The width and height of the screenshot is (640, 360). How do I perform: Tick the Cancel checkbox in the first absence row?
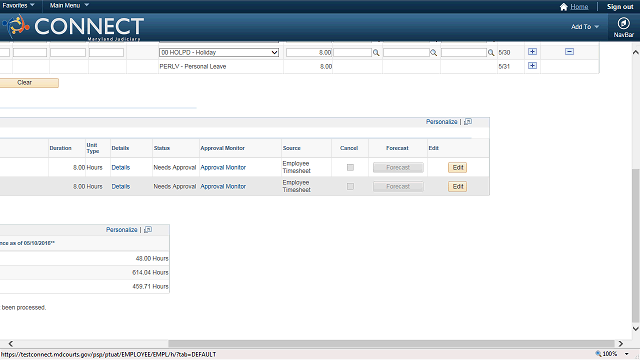(x=350, y=167)
